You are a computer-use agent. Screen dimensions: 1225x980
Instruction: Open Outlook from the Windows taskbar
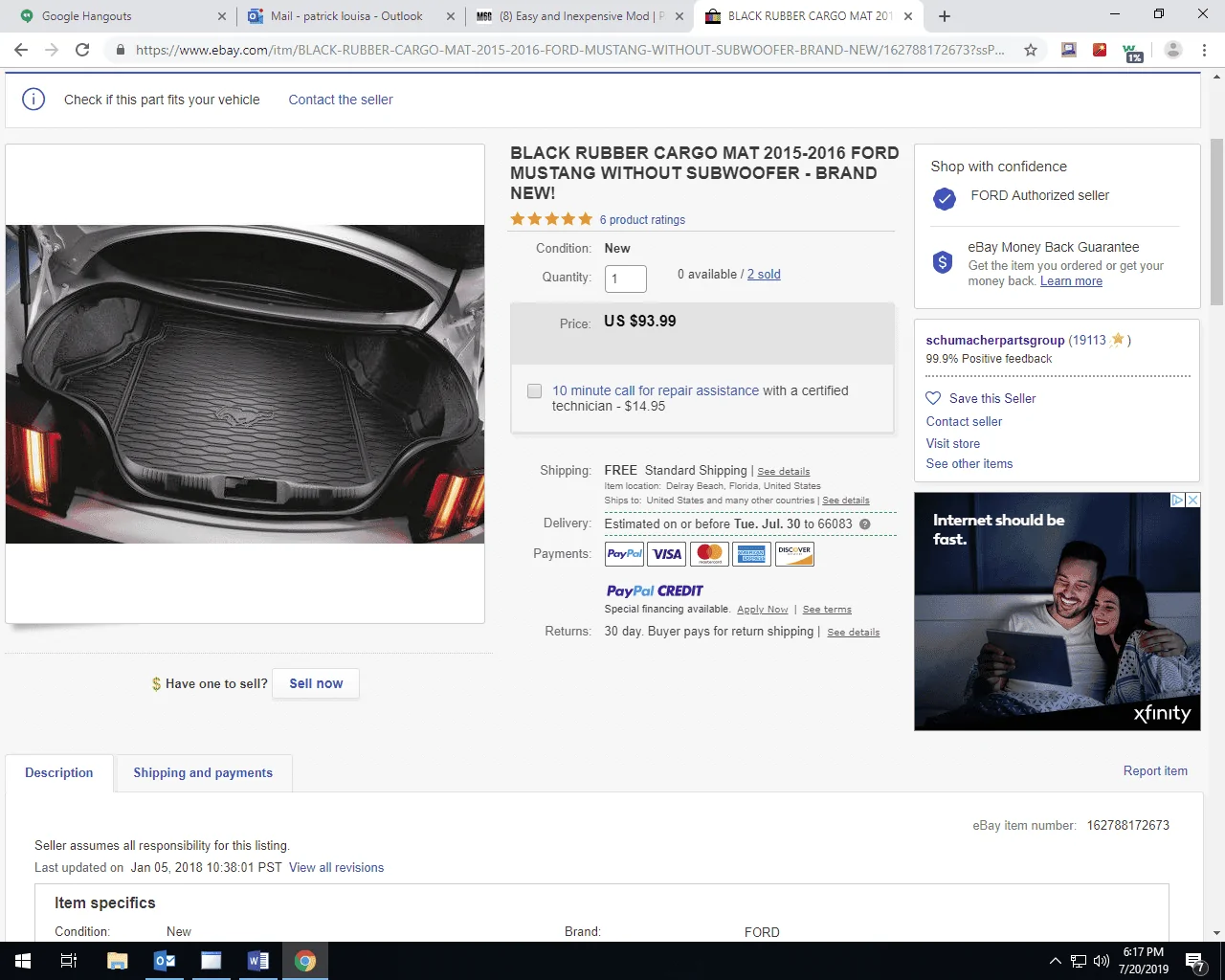point(165,961)
